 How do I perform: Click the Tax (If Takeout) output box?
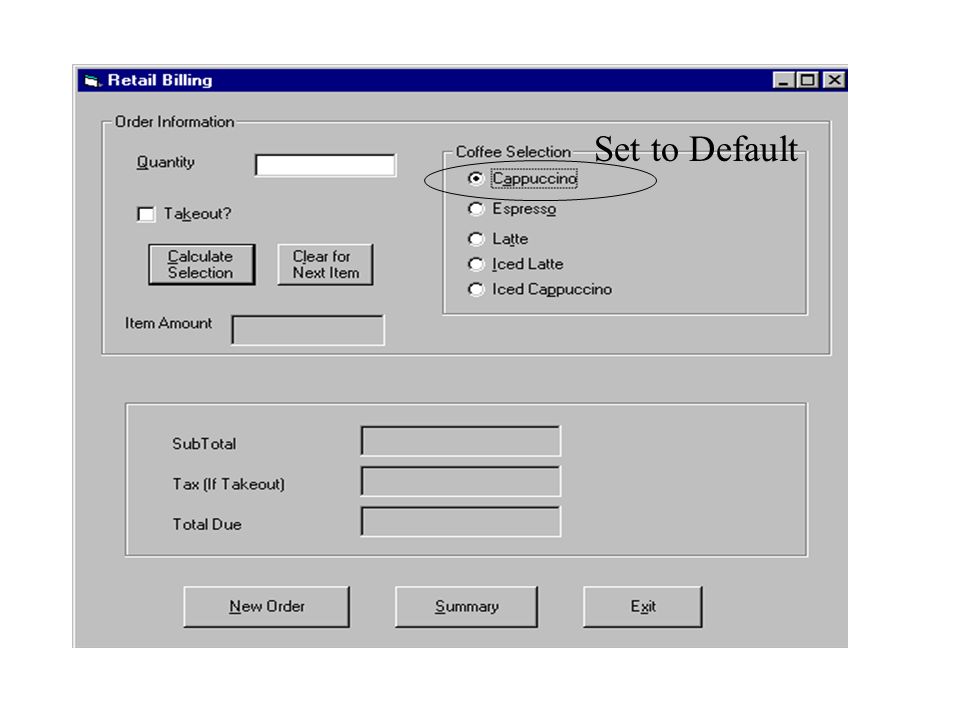click(x=460, y=481)
